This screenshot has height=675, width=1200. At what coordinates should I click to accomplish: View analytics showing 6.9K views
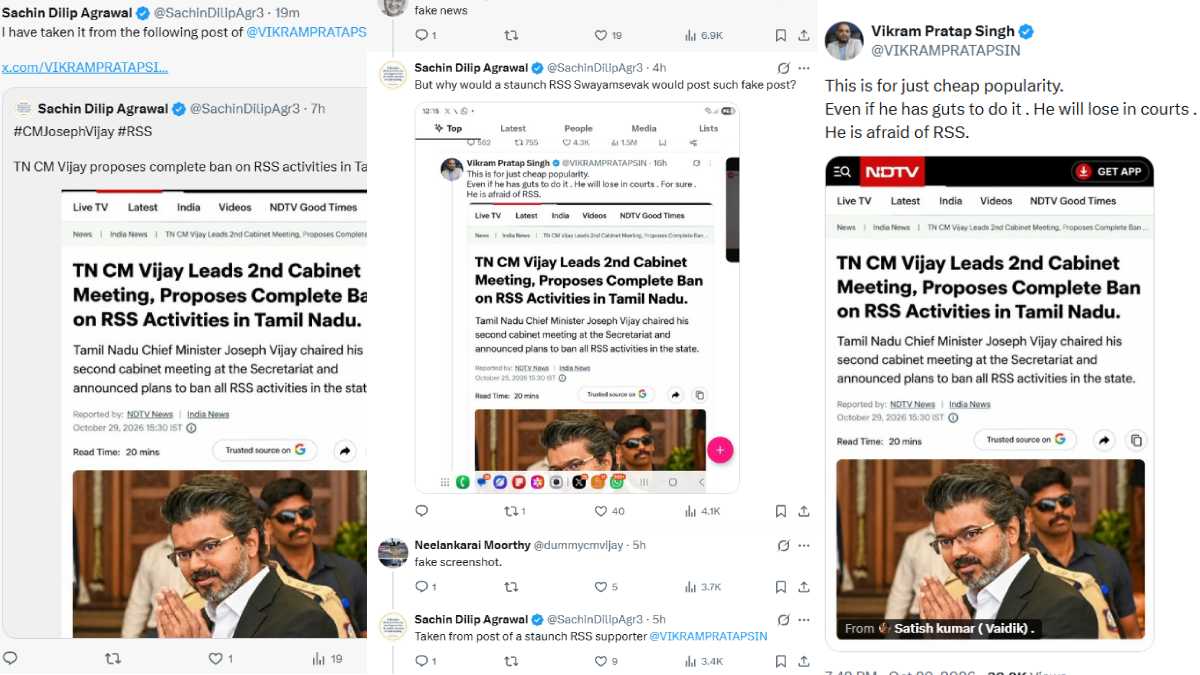(704, 35)
